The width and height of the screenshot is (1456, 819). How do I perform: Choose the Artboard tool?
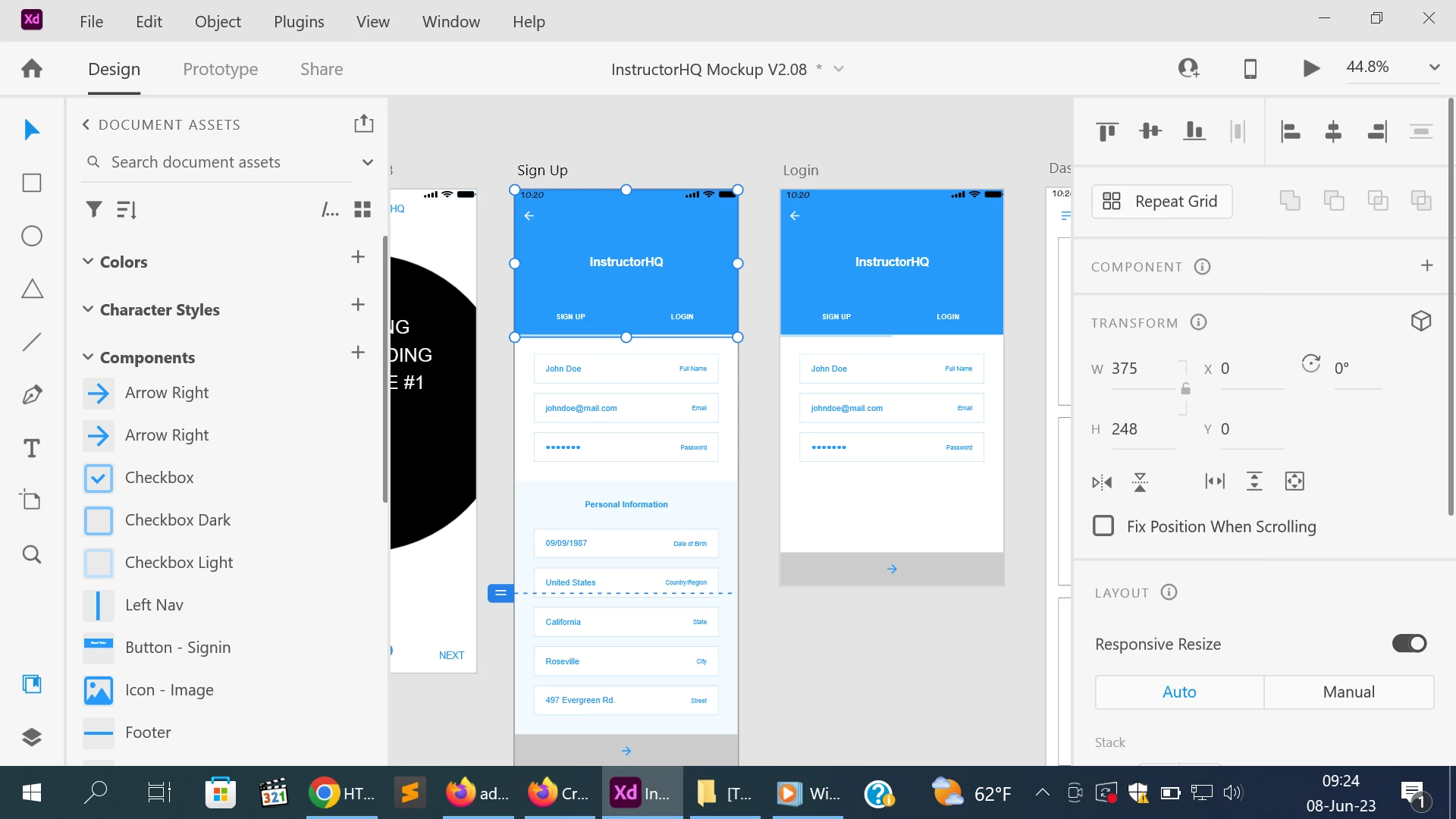pos(32,500)
